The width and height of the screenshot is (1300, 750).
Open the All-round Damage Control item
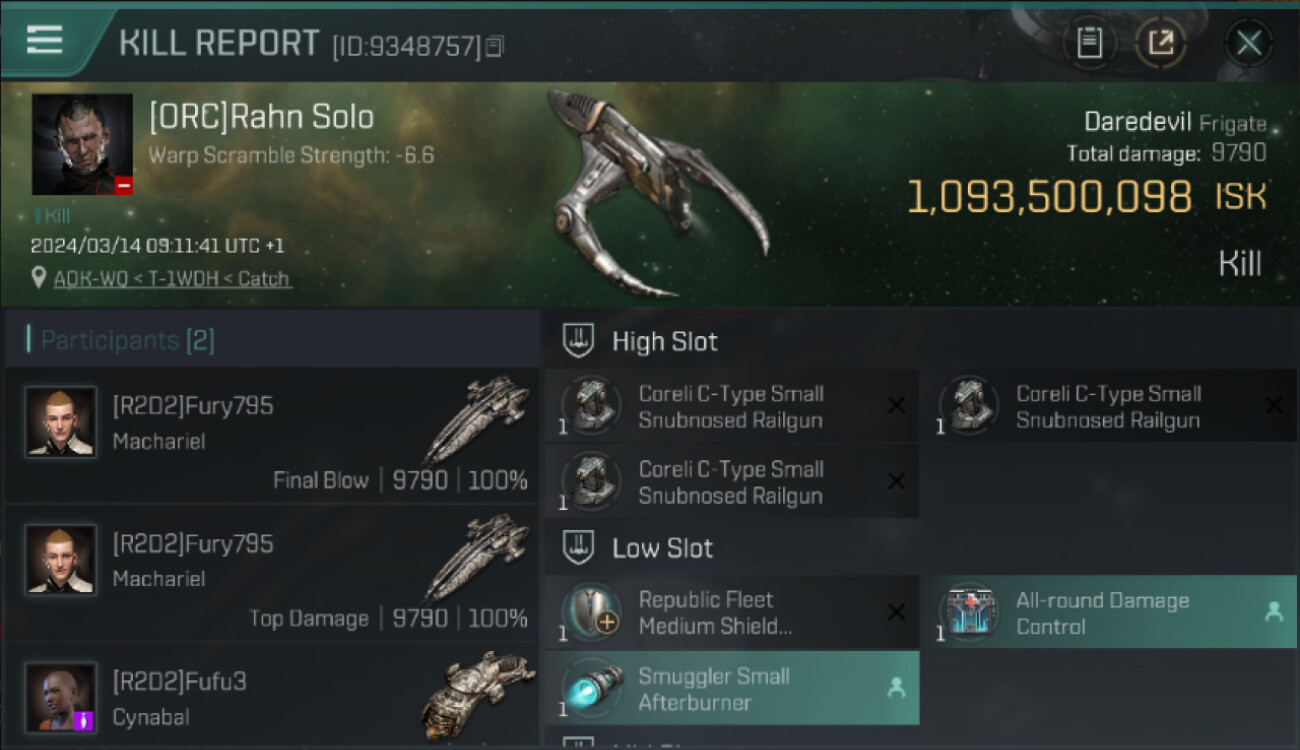1108,613
